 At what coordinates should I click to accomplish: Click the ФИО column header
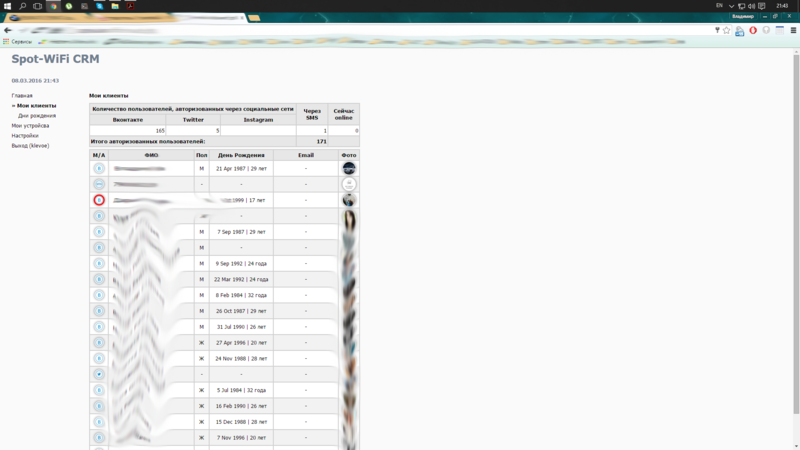coord(151,155)
